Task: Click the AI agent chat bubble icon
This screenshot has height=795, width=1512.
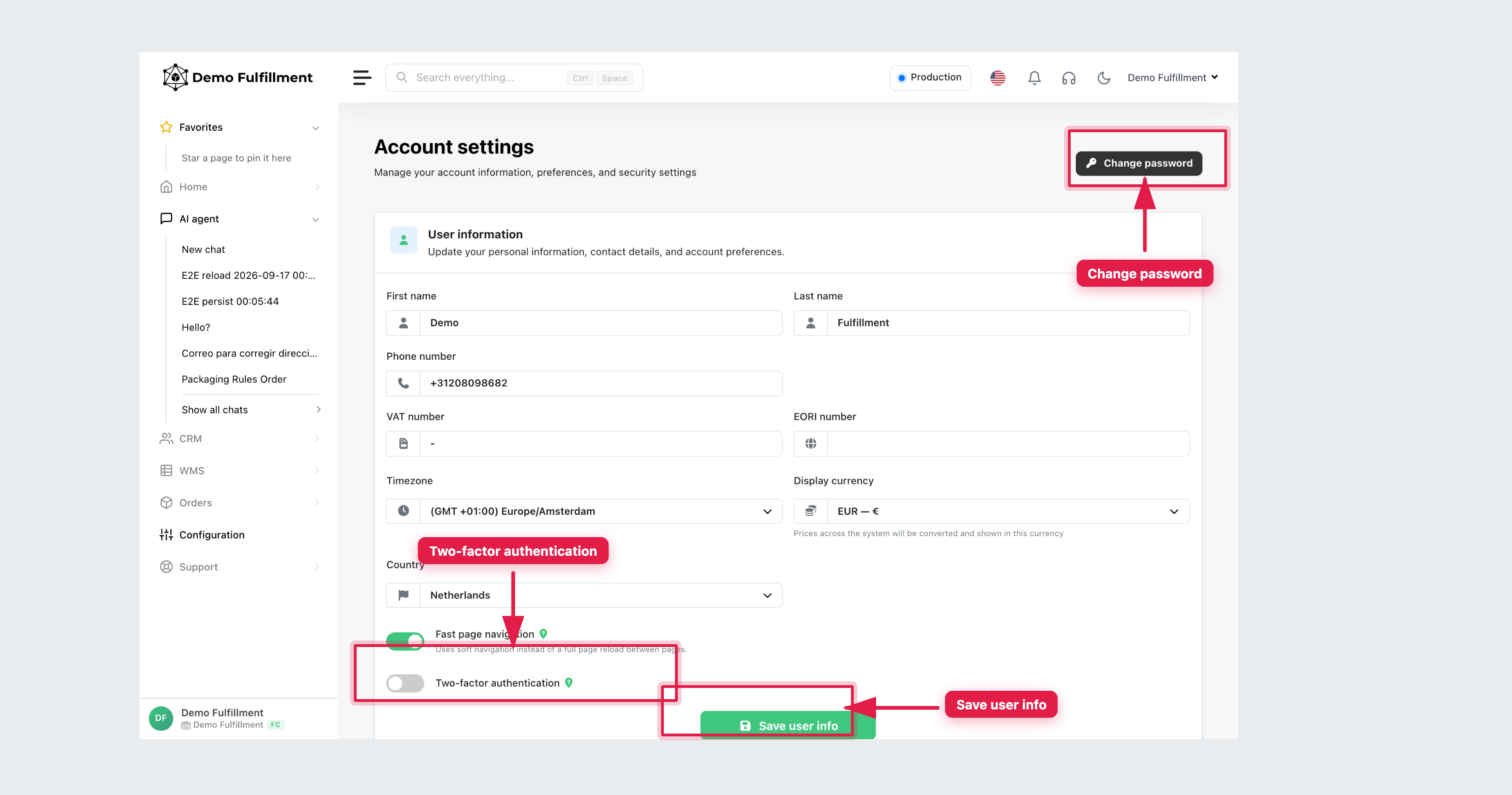Action: pos(166,218)
